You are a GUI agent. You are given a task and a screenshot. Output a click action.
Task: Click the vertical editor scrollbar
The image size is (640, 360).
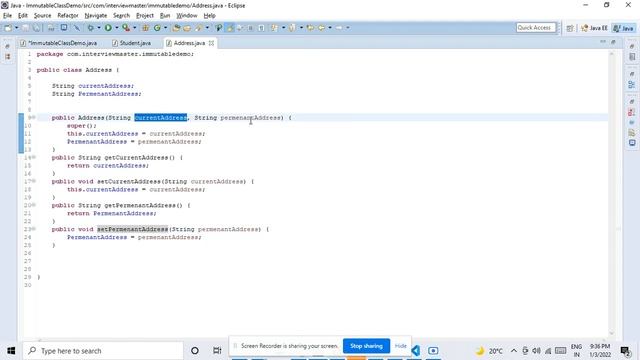click(611, 192)
